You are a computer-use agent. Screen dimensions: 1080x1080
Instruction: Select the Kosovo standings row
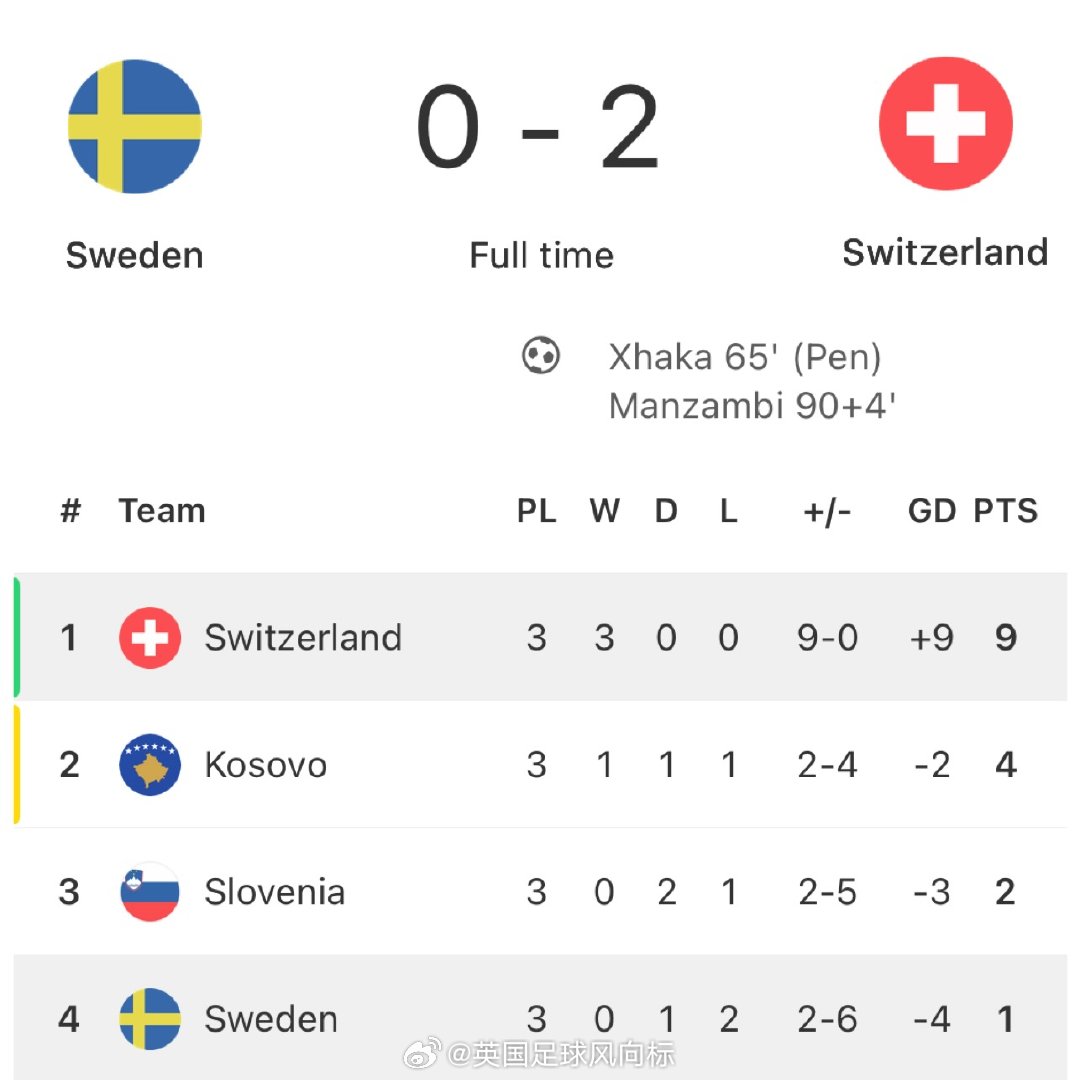click(x=540, y=765)
